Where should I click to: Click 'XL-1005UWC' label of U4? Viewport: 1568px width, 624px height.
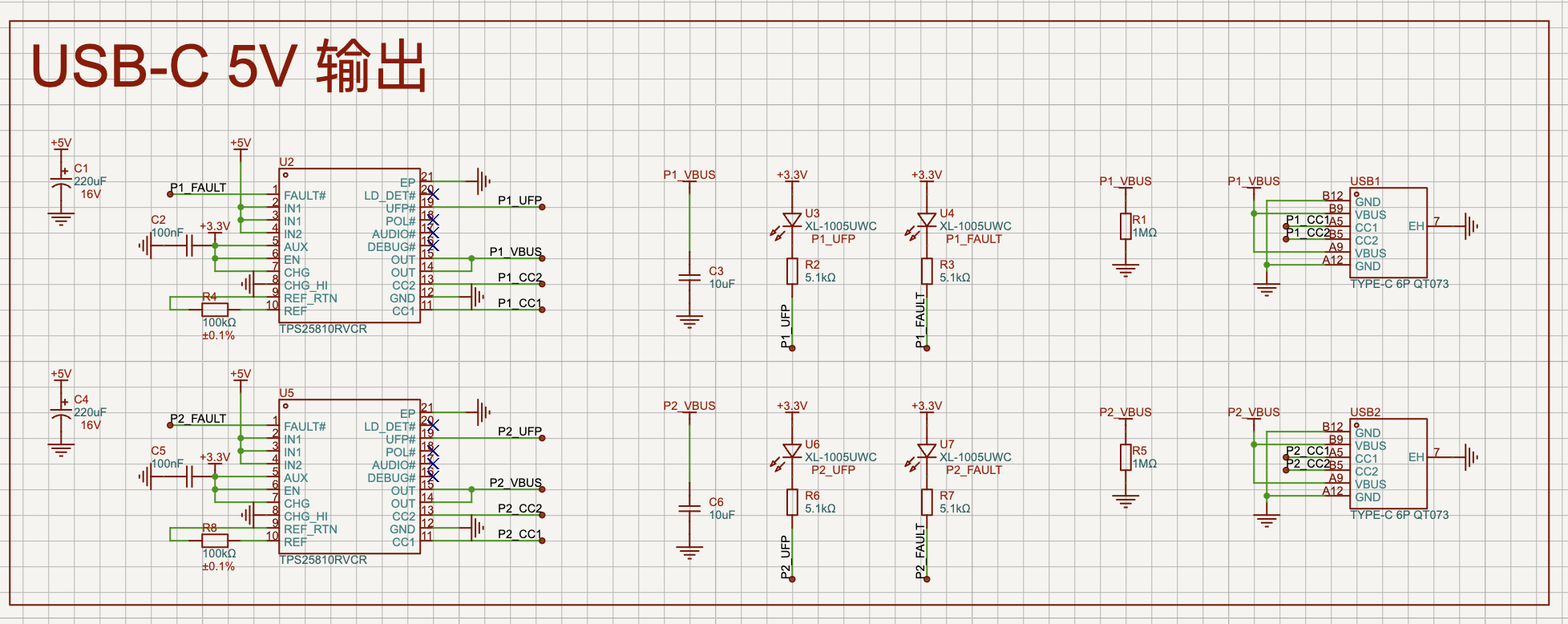coord(976,226)
